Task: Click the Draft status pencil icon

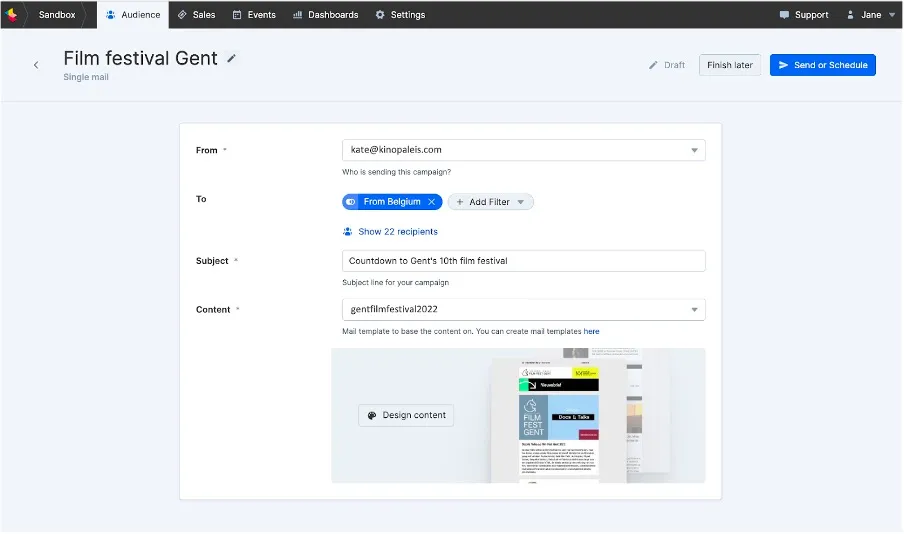Action: (653, 65)
